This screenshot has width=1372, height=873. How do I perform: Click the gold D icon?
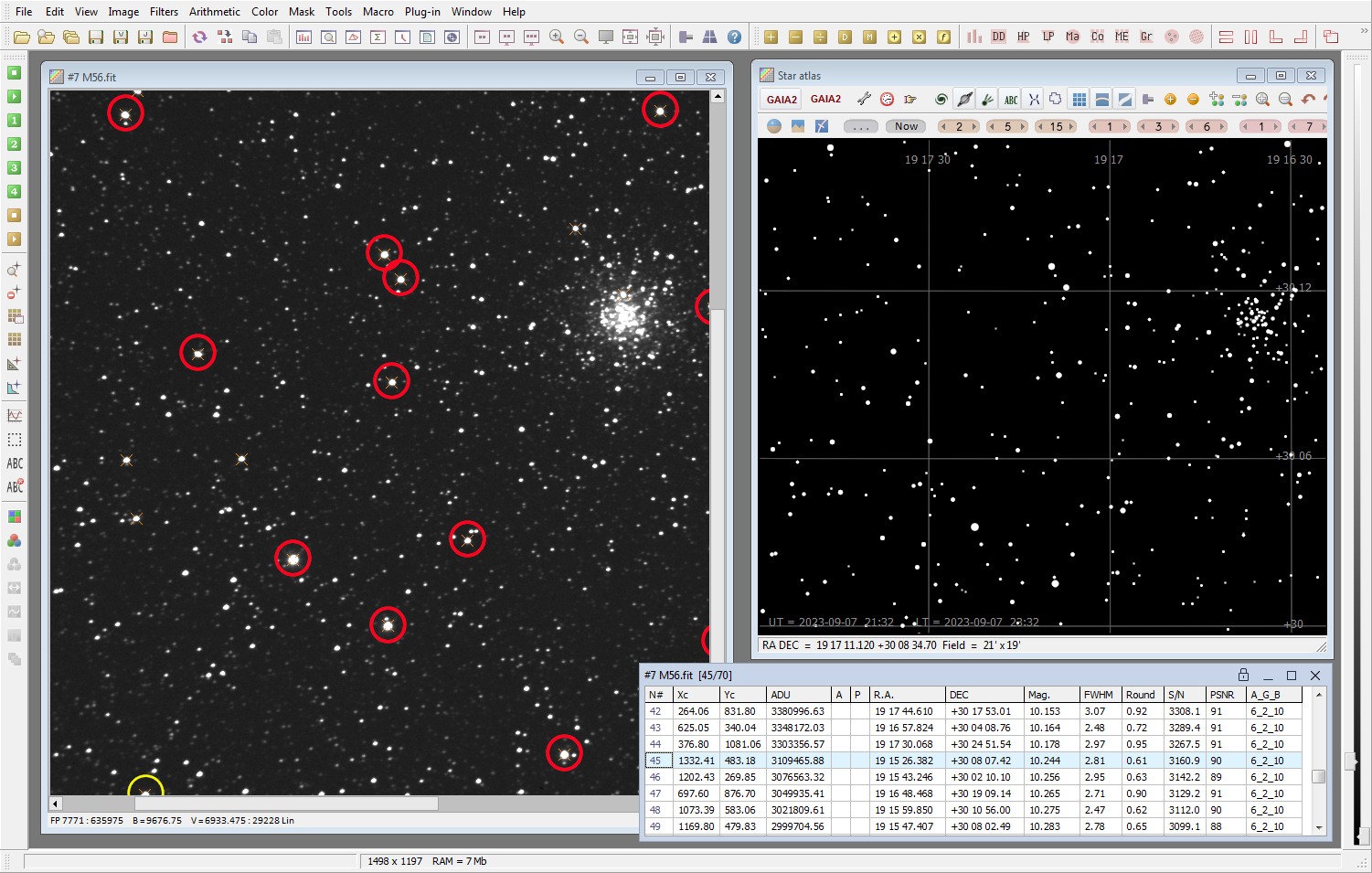(x=845, y=37)
